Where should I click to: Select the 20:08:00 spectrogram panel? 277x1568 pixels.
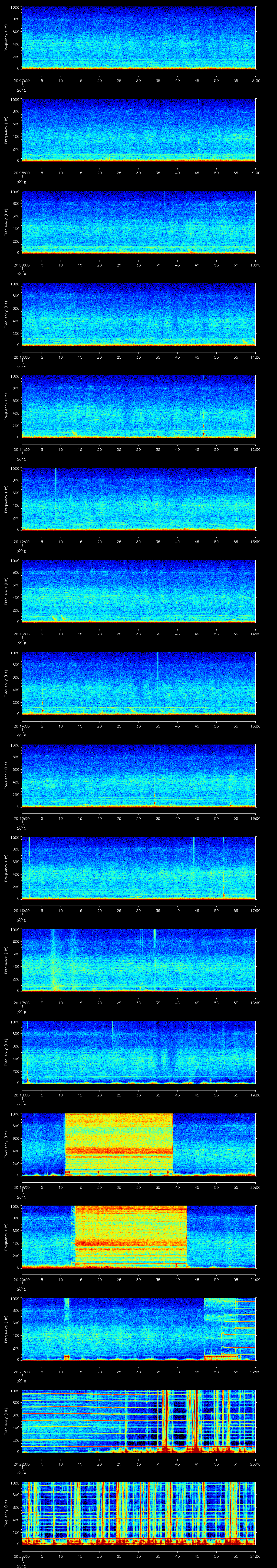tap(138, 130)
